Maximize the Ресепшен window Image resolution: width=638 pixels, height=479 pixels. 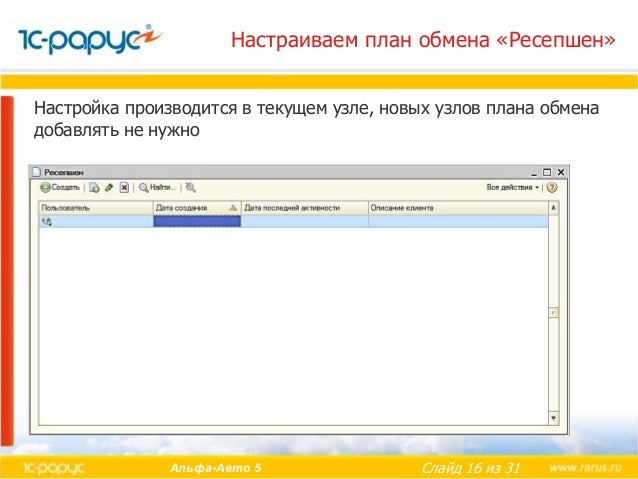(x=547, y=173)
